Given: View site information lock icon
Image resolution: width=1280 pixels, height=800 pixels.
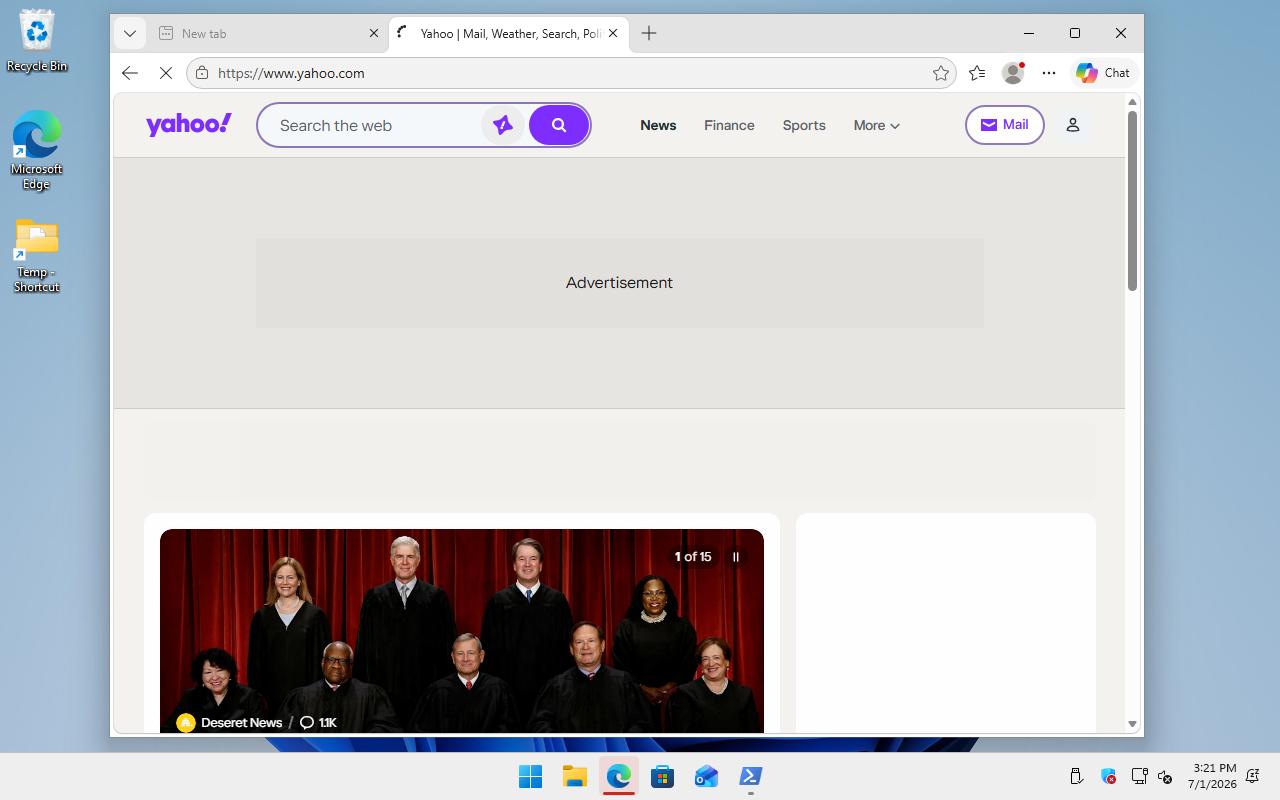Looking at the screenshot, I should tap(202, 73).
